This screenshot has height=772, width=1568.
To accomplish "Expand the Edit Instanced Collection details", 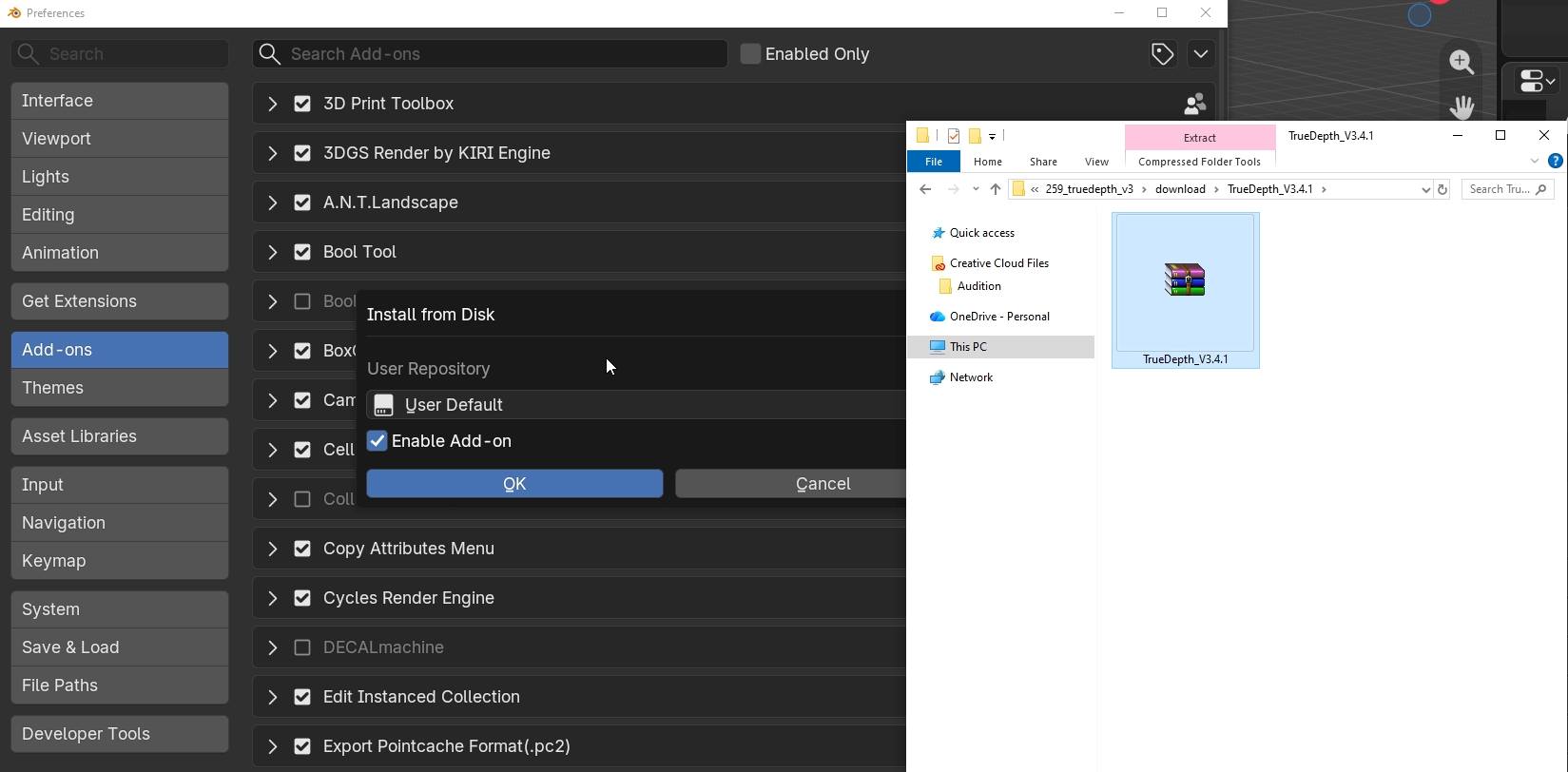I will [272, 697].
